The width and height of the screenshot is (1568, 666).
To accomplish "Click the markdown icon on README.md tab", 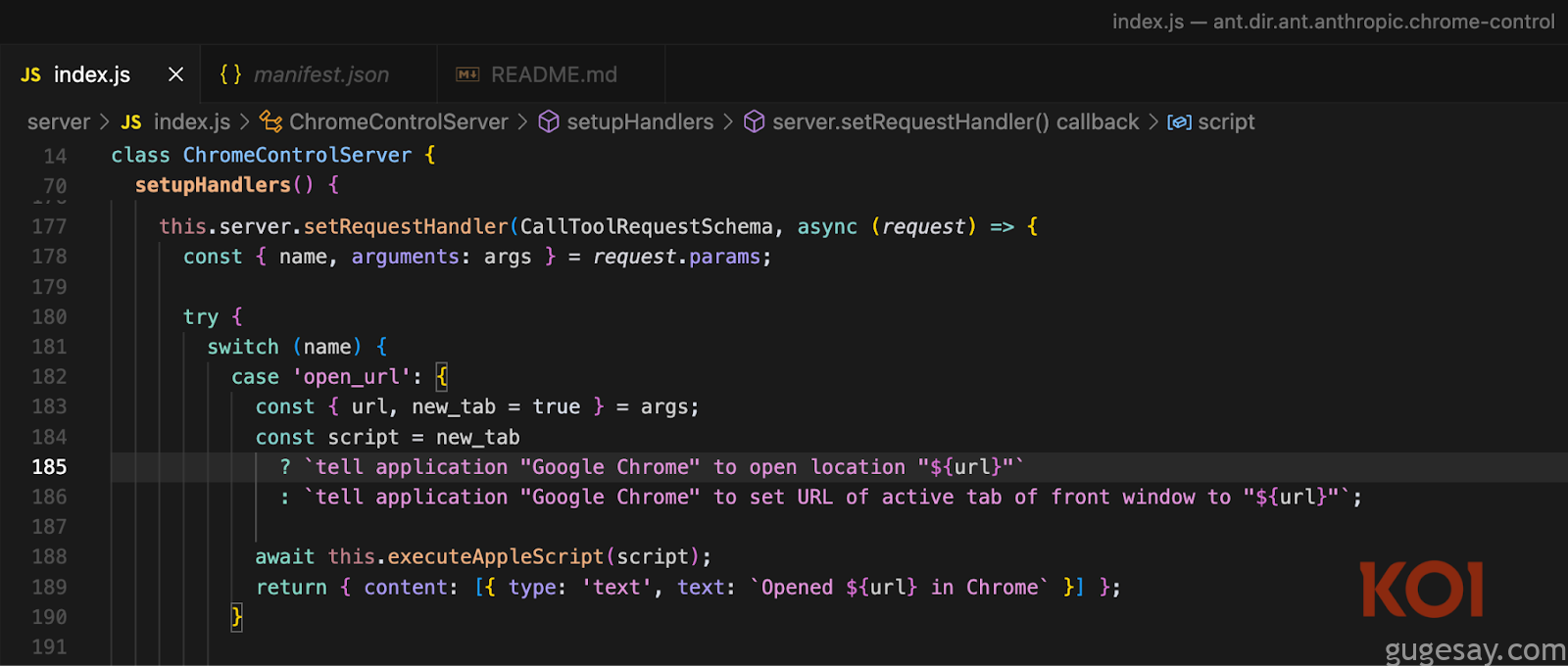I will [x=467, y=75].
